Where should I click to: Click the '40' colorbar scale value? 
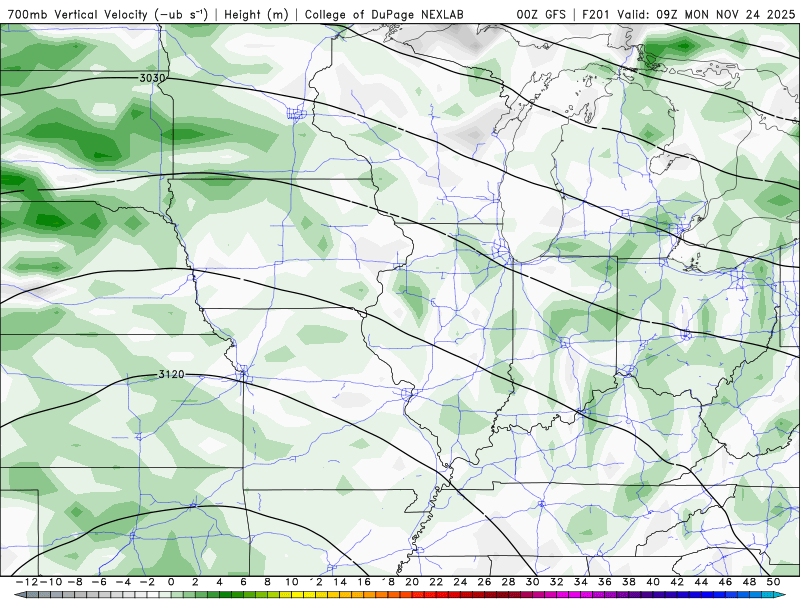653,582
